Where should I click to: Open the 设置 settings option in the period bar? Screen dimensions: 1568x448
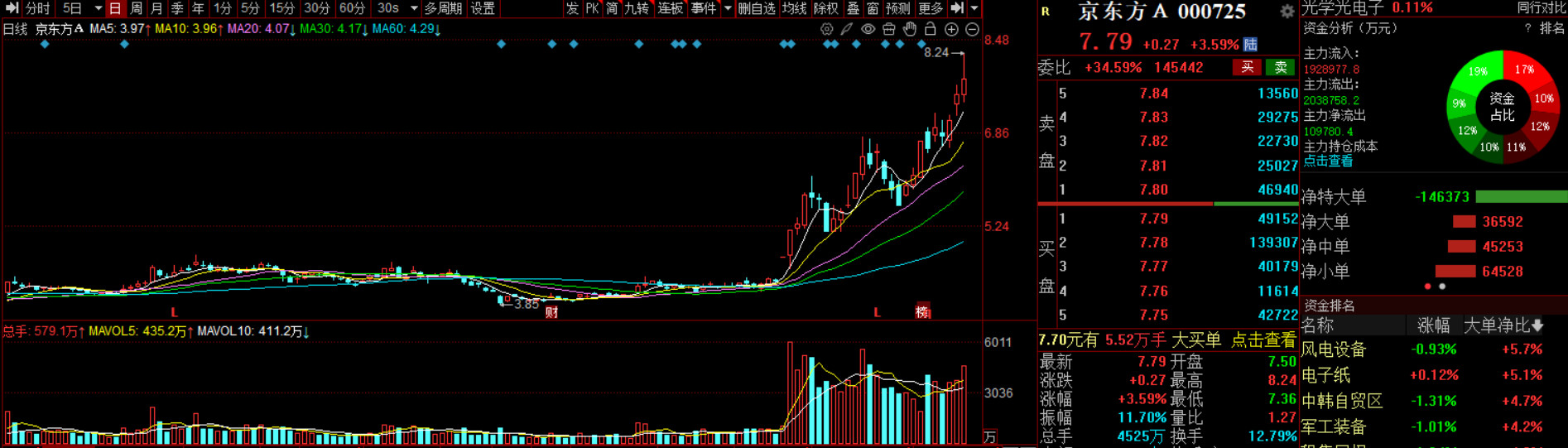coord(483,8)
